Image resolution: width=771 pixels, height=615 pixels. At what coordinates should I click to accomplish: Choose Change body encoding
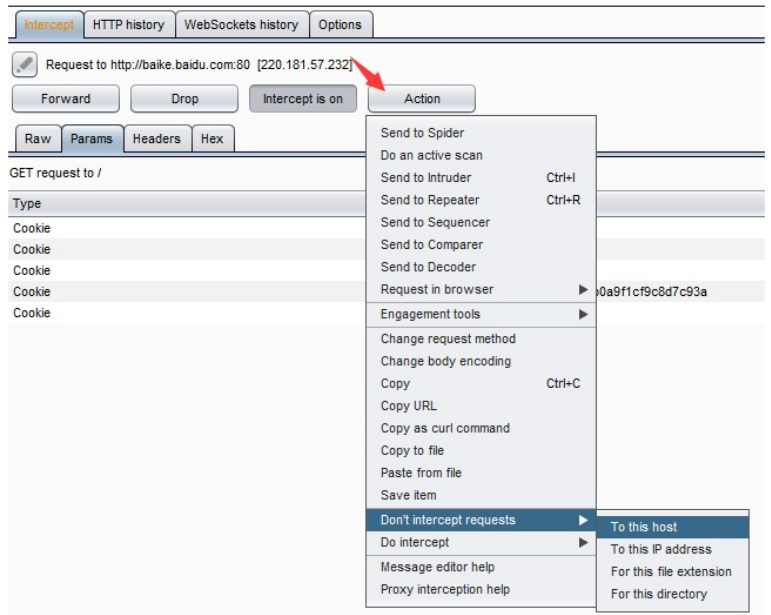481,361
